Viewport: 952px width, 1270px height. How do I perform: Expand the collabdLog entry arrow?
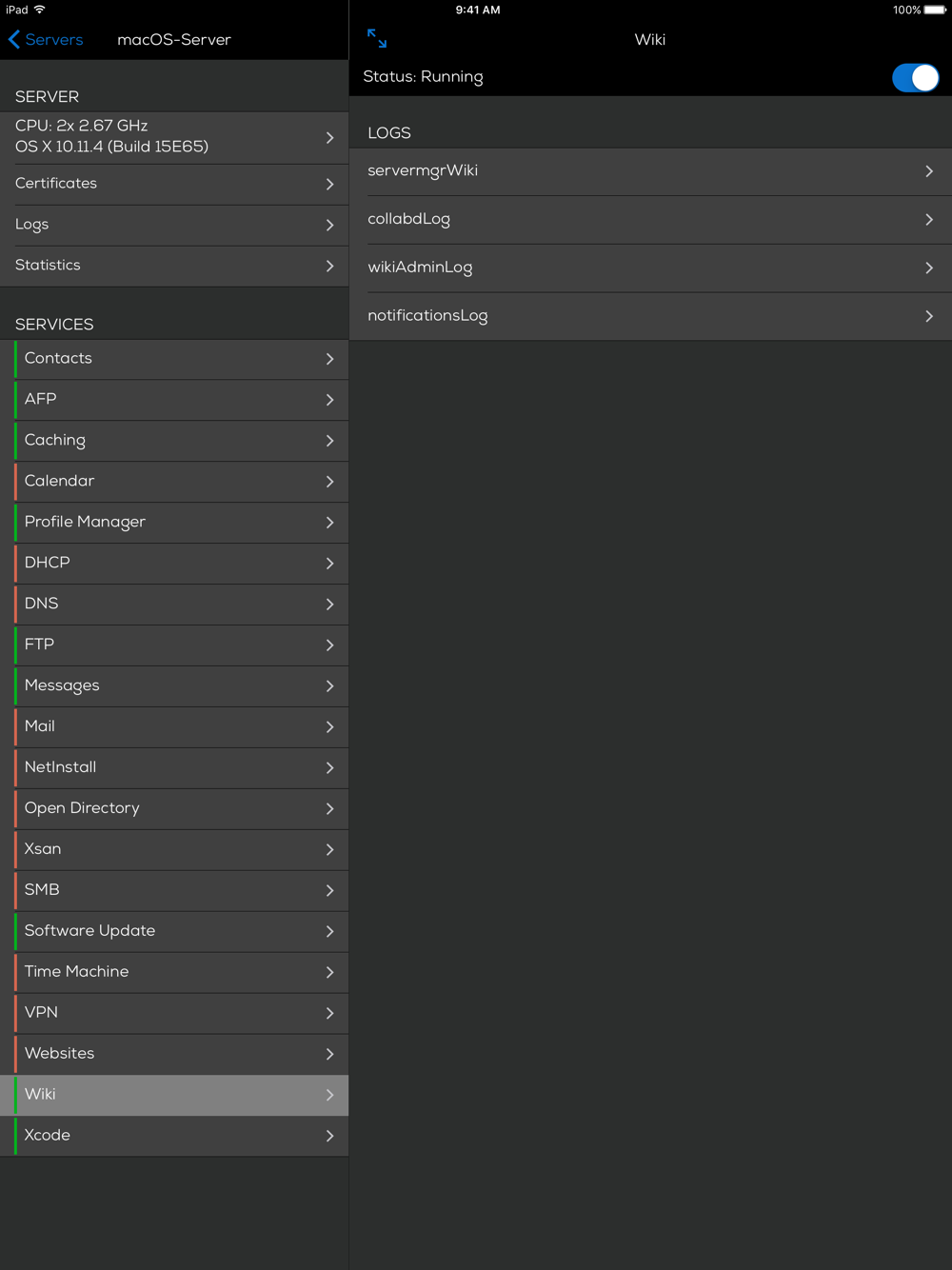(928, 220)
